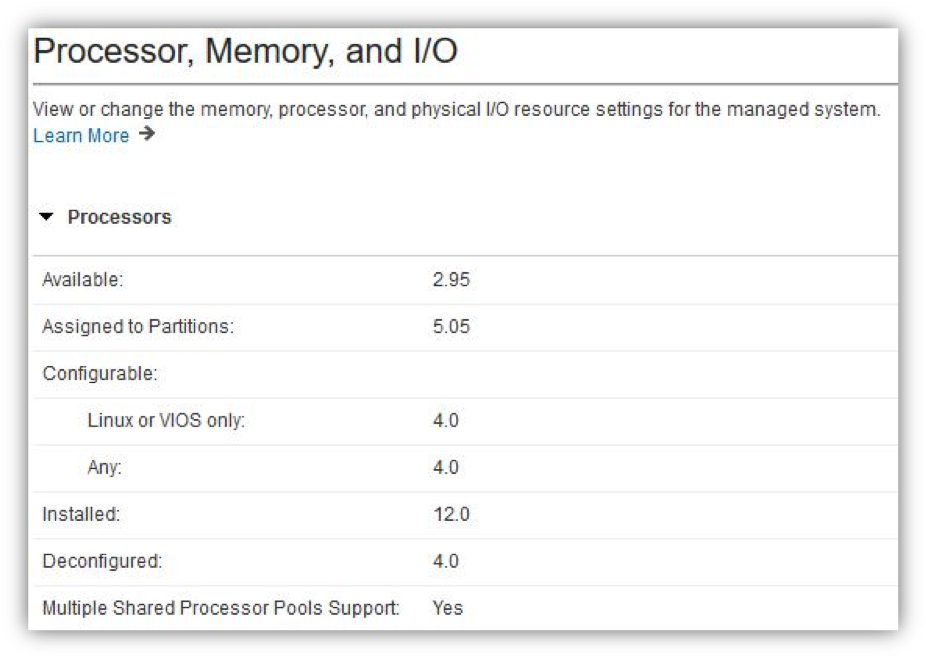Click the managed system description text

click(x=456, y=110)
